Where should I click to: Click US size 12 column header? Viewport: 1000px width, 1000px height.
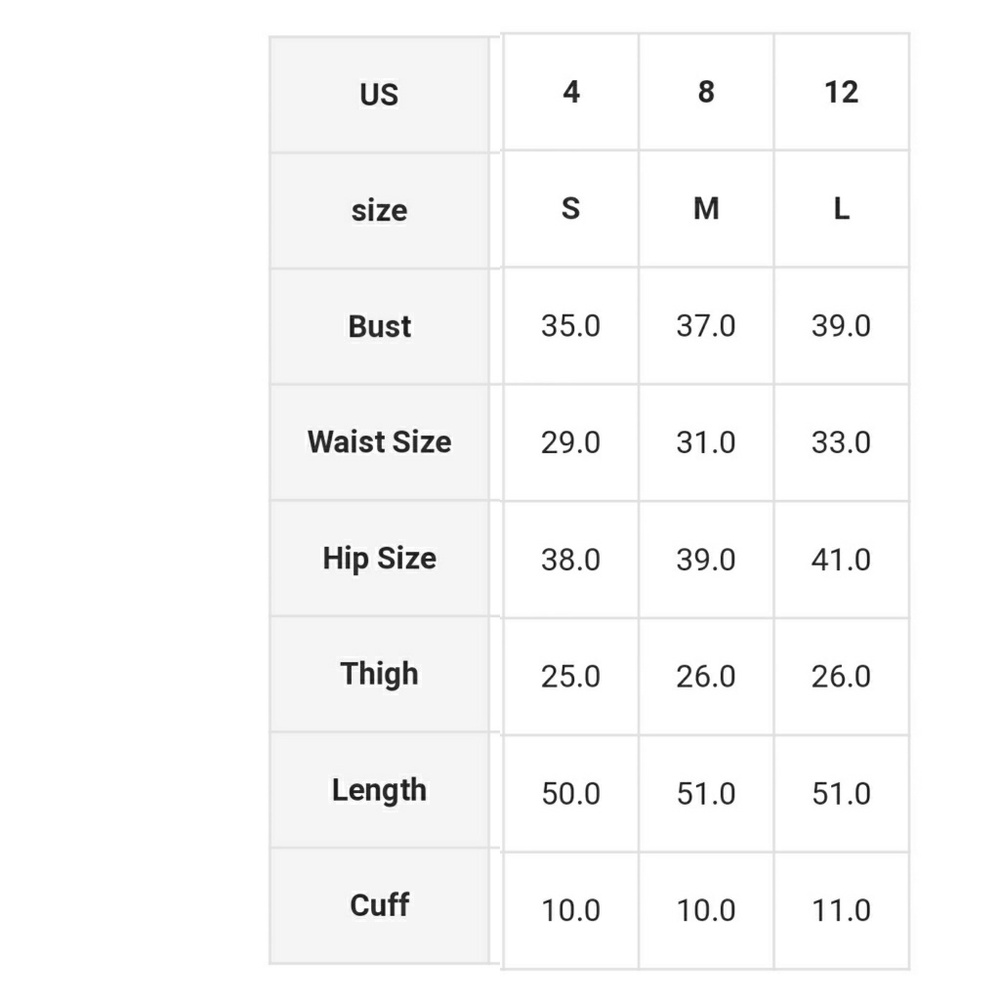click(841, 92)
